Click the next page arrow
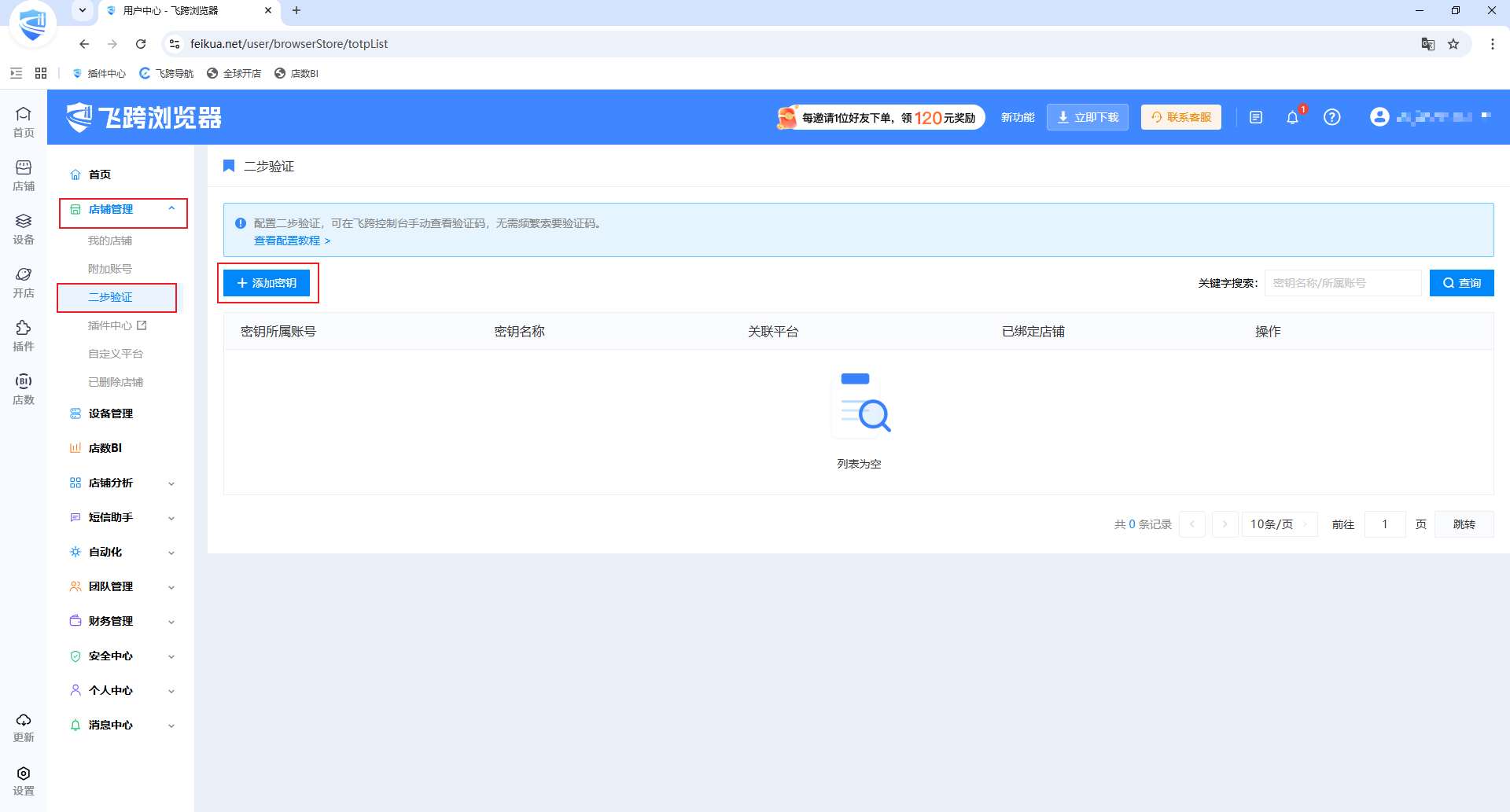The height and width of the screenshot is (812, 1510). (x=1225, y=524)
